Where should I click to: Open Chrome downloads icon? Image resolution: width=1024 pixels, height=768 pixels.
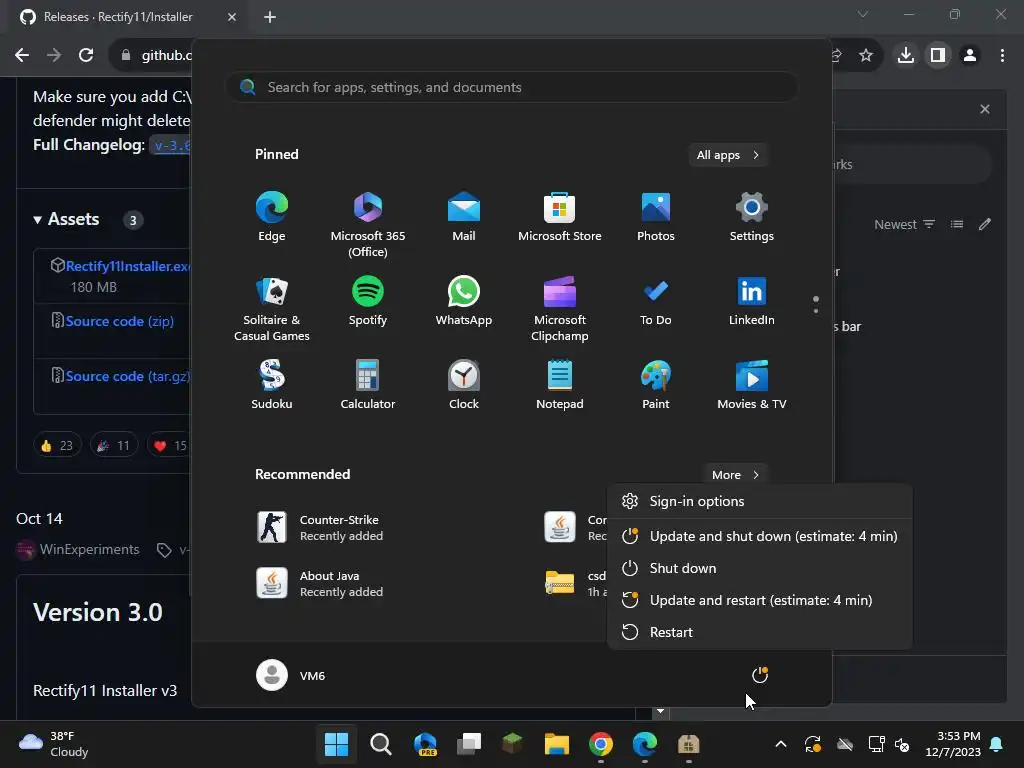pos(906,56)
